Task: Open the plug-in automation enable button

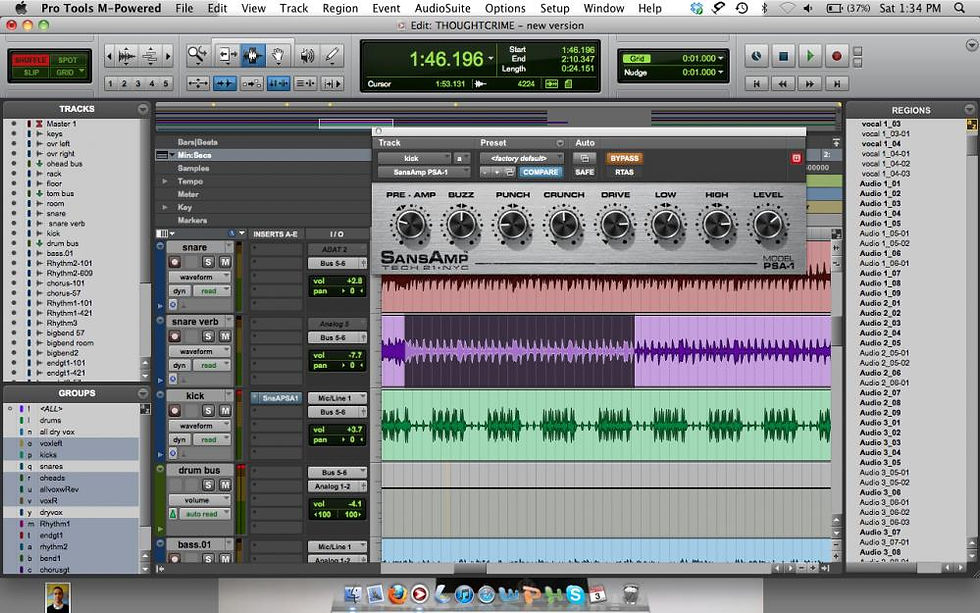Action: click(584, 158)
